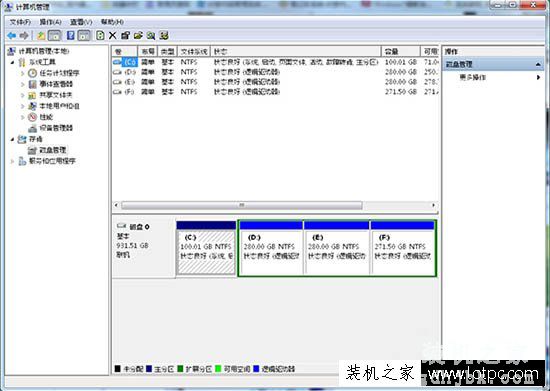Open Help via the blue question mark icon

click(71, 35)
